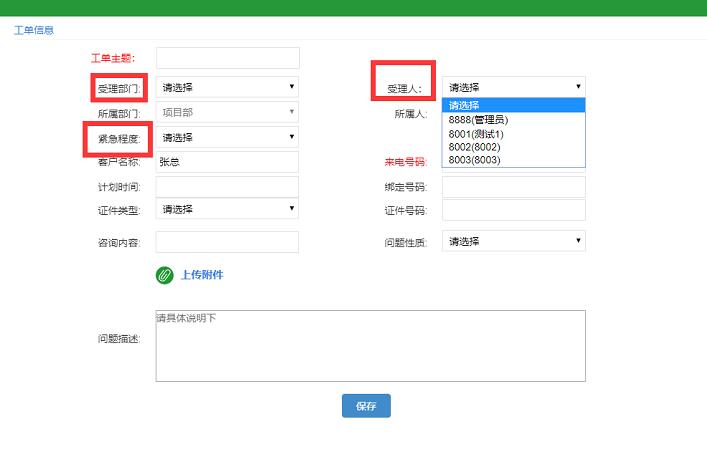Open the 证件类型 dropdown
Viewport: 707px width, 452px height.
227,209
